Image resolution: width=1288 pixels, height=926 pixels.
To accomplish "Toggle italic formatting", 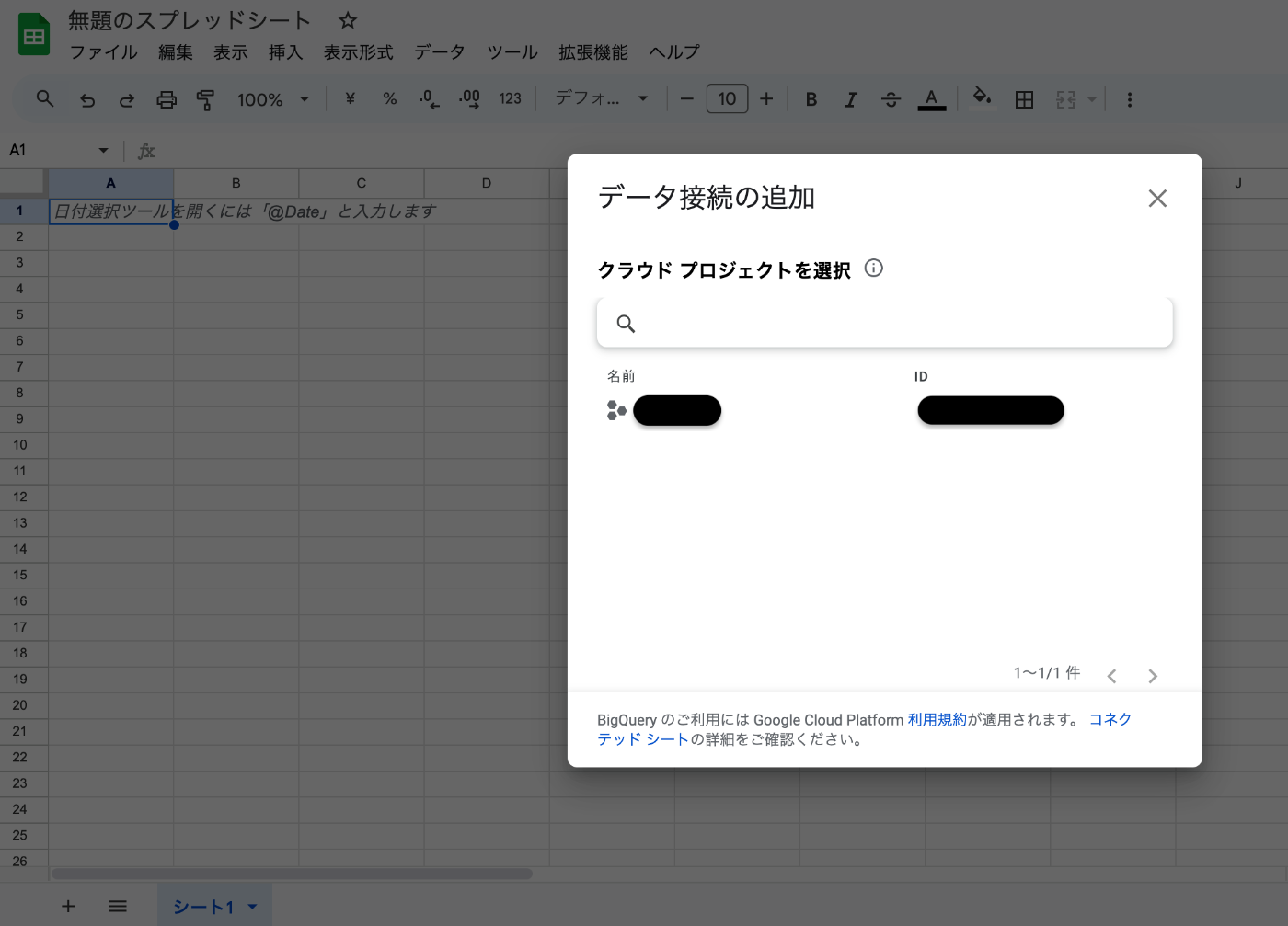I will [851, 98].
